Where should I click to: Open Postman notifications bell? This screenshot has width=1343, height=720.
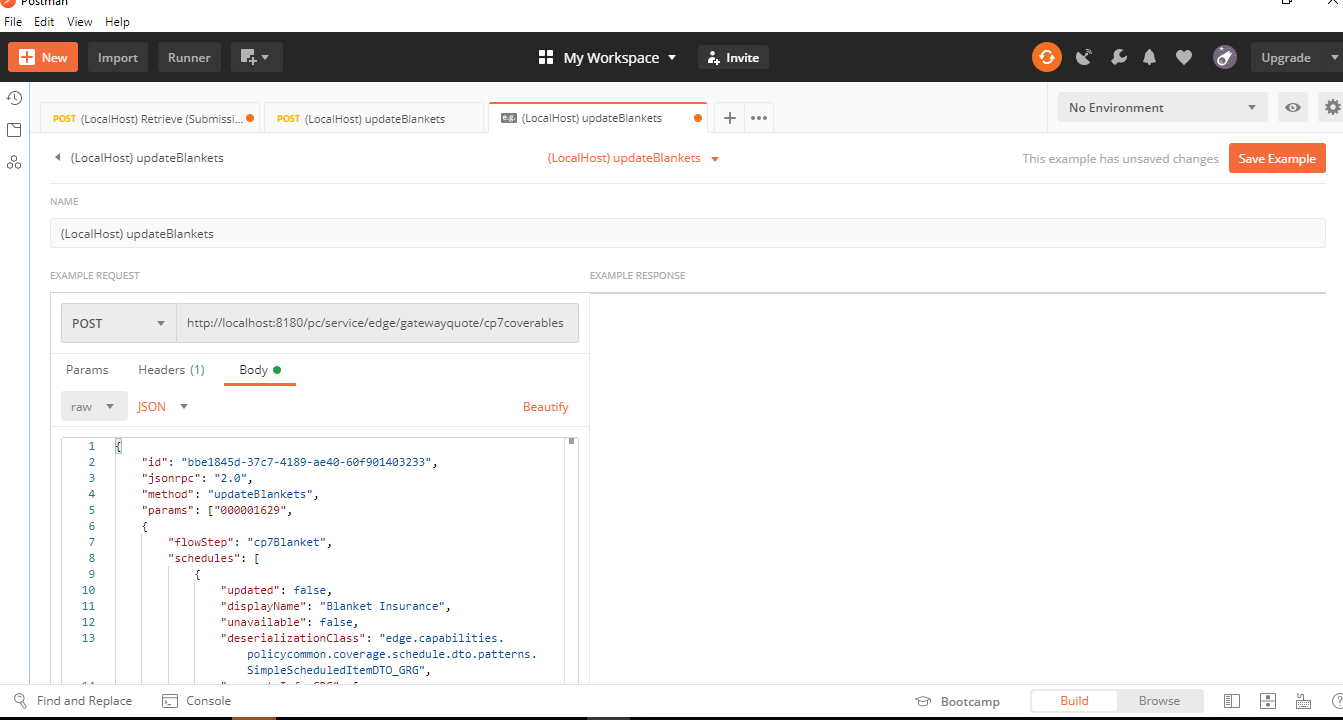pyautogui.click(x=1149, y=57)
